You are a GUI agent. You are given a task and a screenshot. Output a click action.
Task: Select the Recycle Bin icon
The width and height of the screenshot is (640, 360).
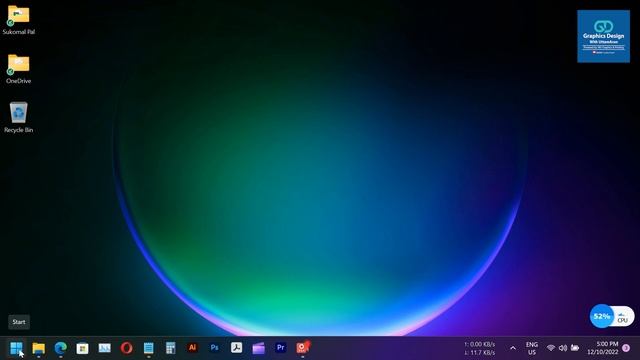(18, 117)
